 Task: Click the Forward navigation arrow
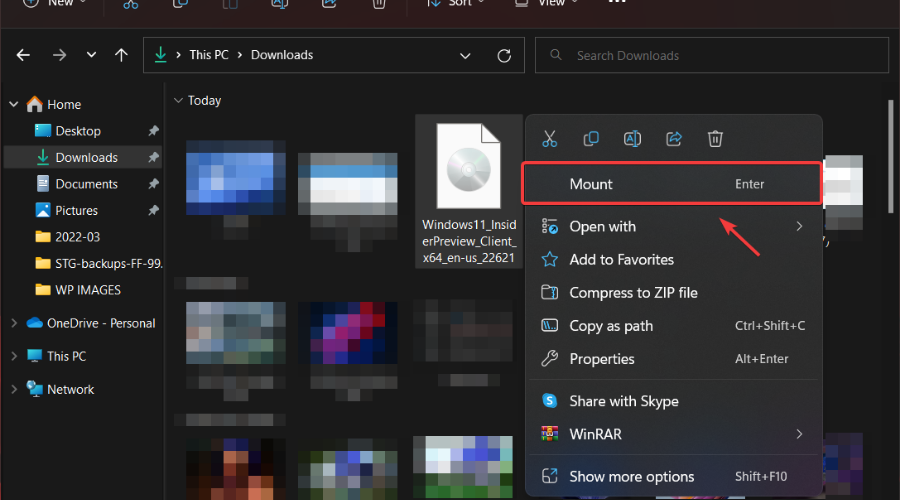59,55
